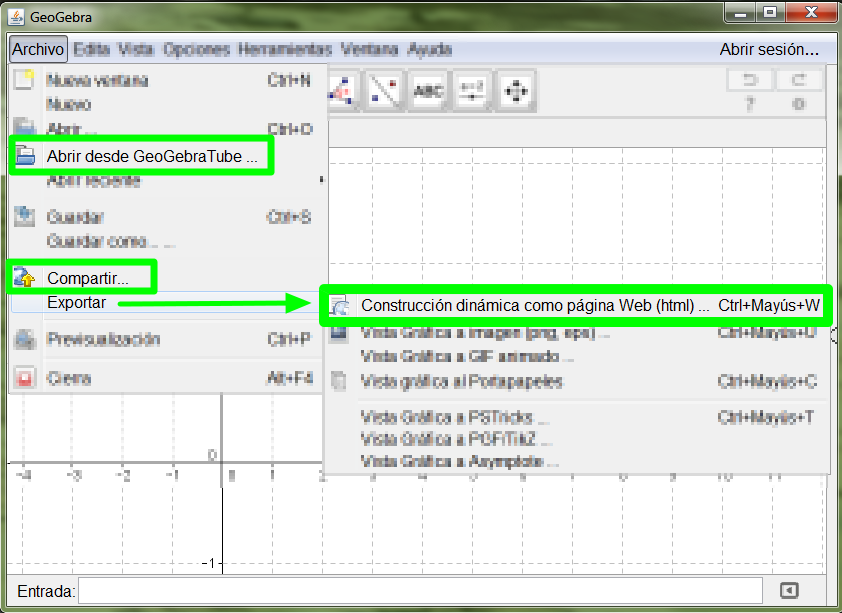
Task: Close the GeoGebra window
Action: click(x=811, y=13)
